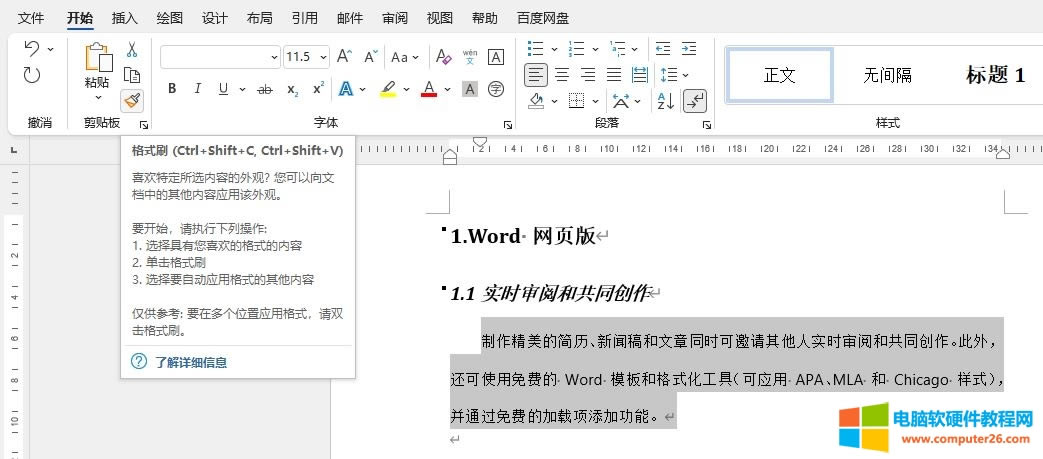Click the Cut scissors icon
The width and height of the screenshot is (1043, 459).
point(131,50)
